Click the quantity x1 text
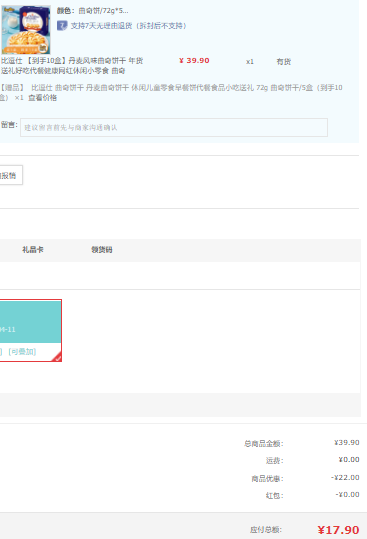Viewport: 367px width, 539px height. [250, 62]
